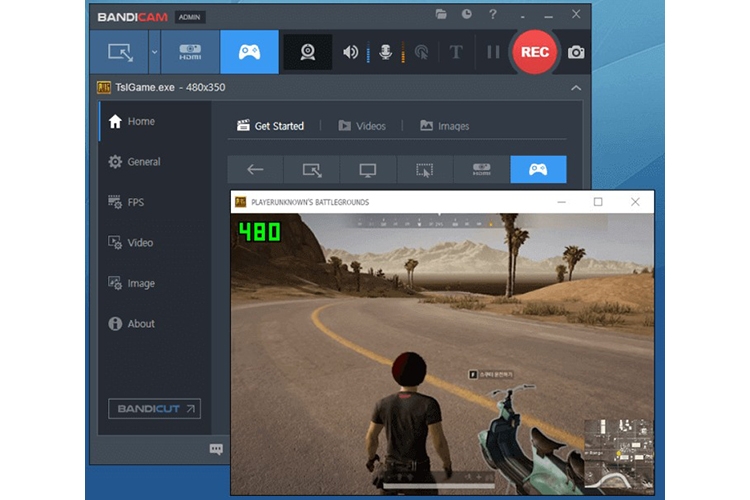Switch to the Images tab
Viewport: 750px width, 500px height.
click(444, 126)
